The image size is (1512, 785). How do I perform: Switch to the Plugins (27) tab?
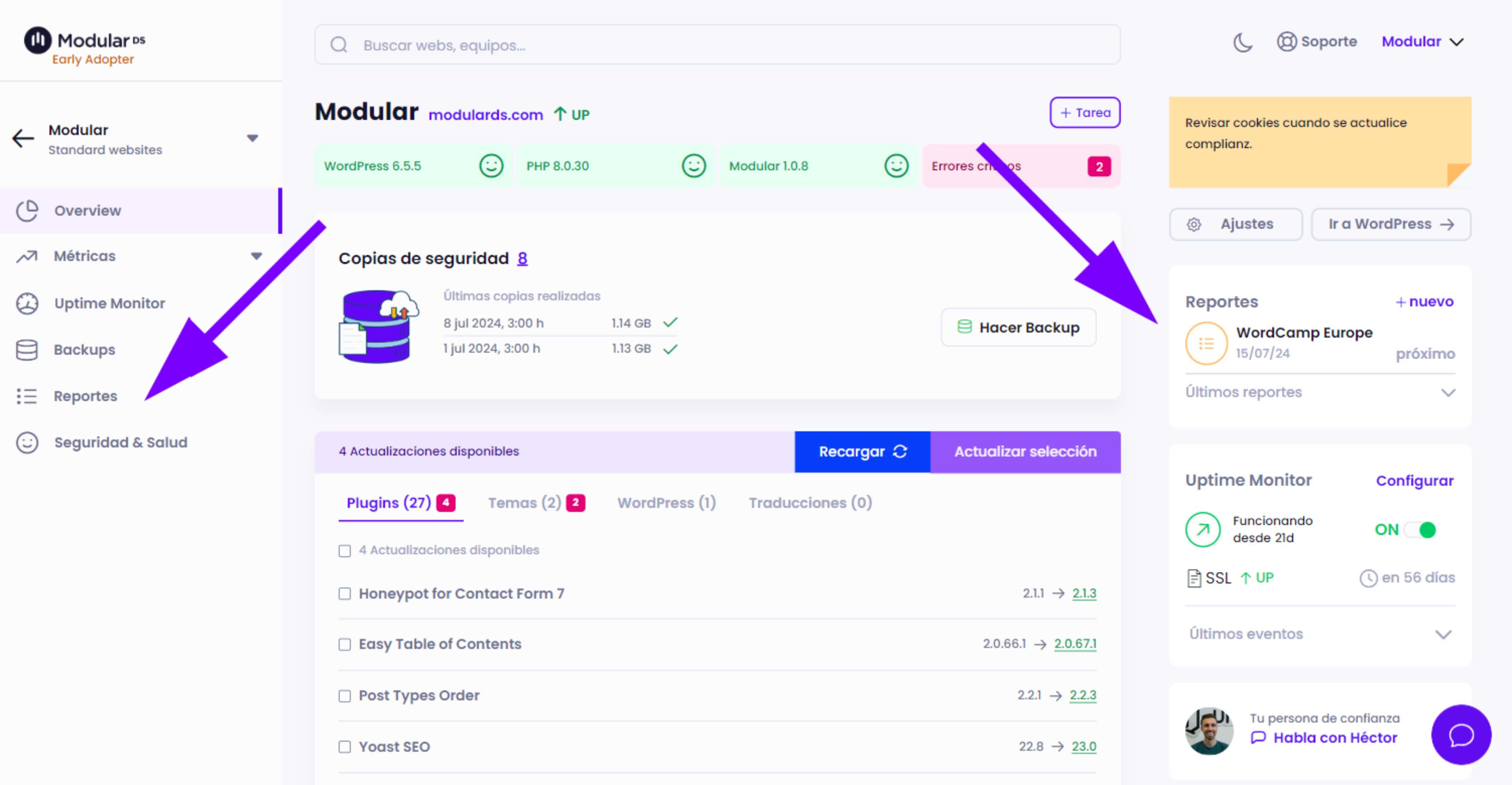[400, 503]
